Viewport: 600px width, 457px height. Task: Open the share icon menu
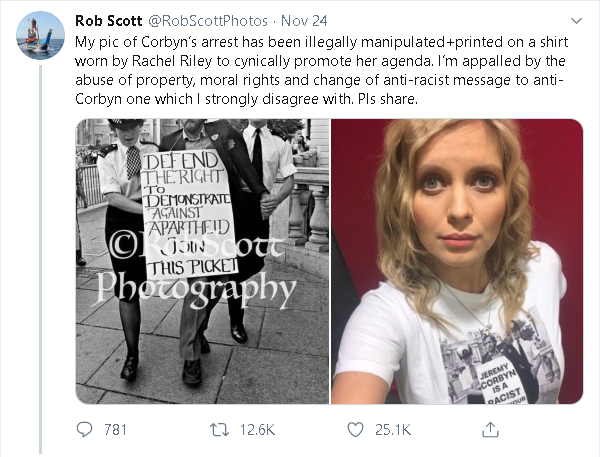pyautogui.click(x=490, y=430)
